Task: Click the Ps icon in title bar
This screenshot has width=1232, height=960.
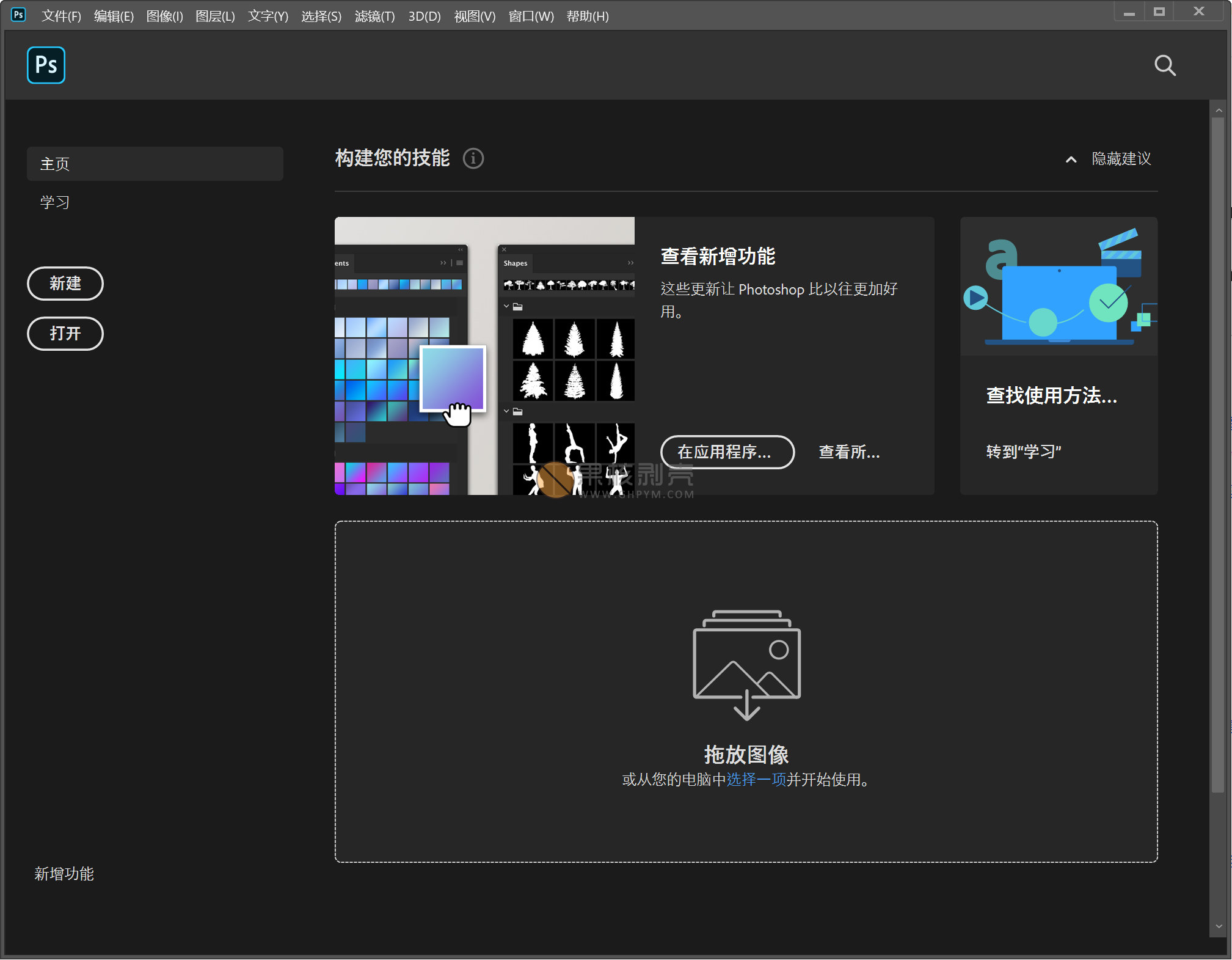Action: coord(18,15)
